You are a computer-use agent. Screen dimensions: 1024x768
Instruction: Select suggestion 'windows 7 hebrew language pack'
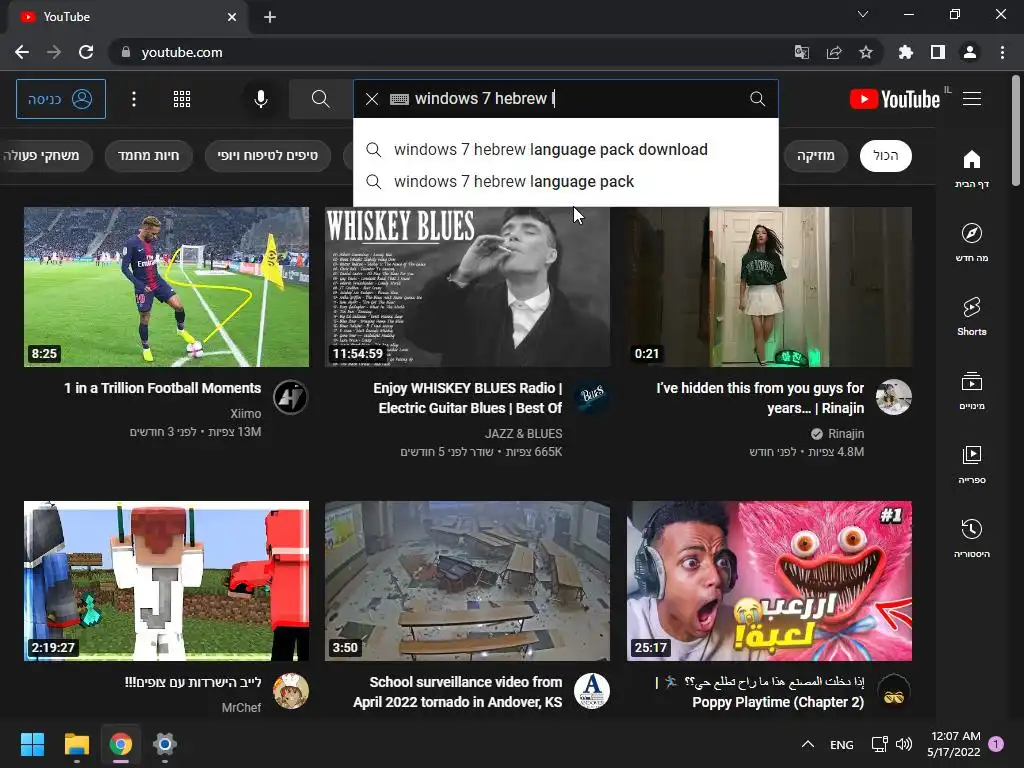[x=566, y=182]
